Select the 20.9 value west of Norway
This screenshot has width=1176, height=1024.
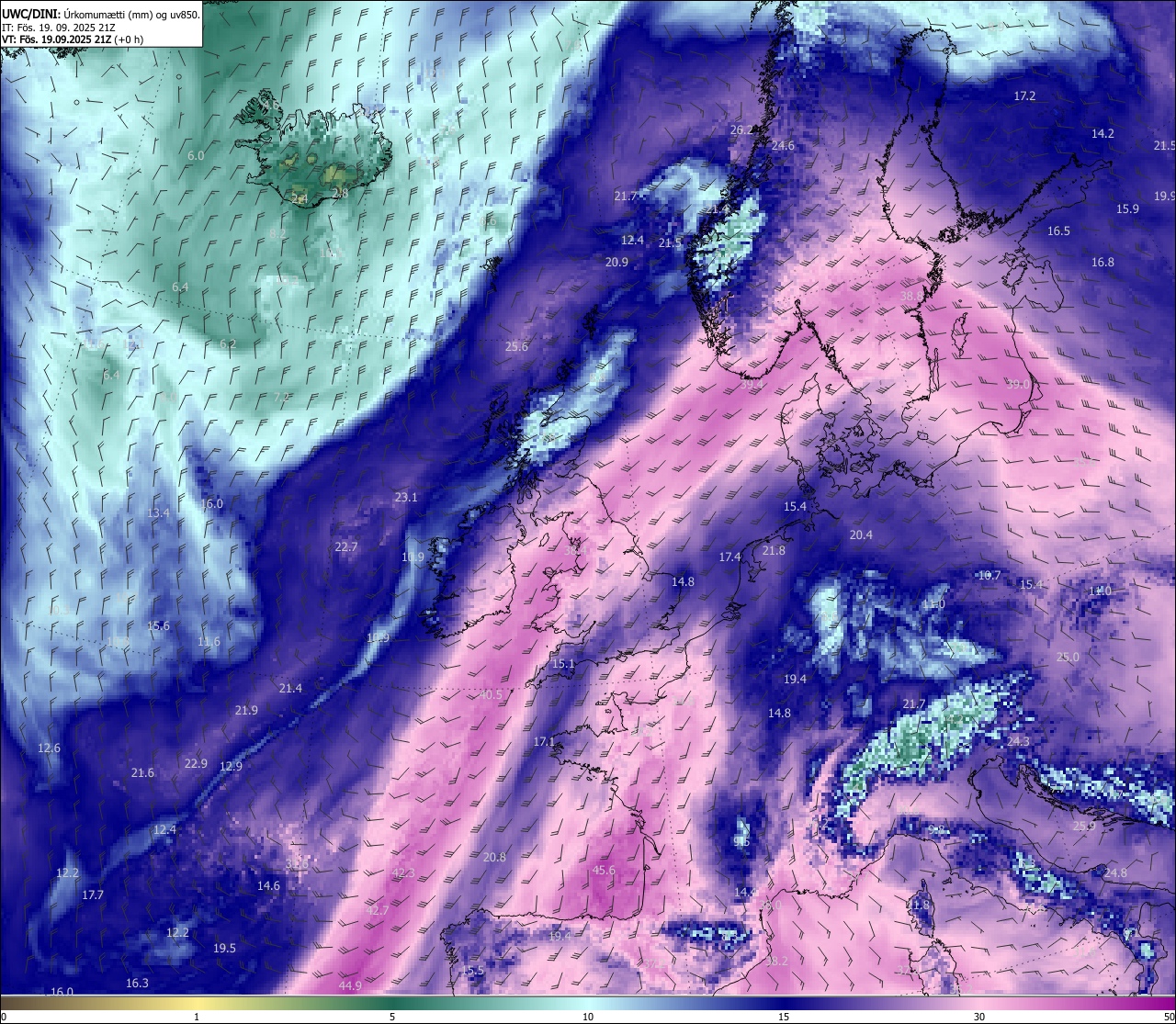coord(616,263)
